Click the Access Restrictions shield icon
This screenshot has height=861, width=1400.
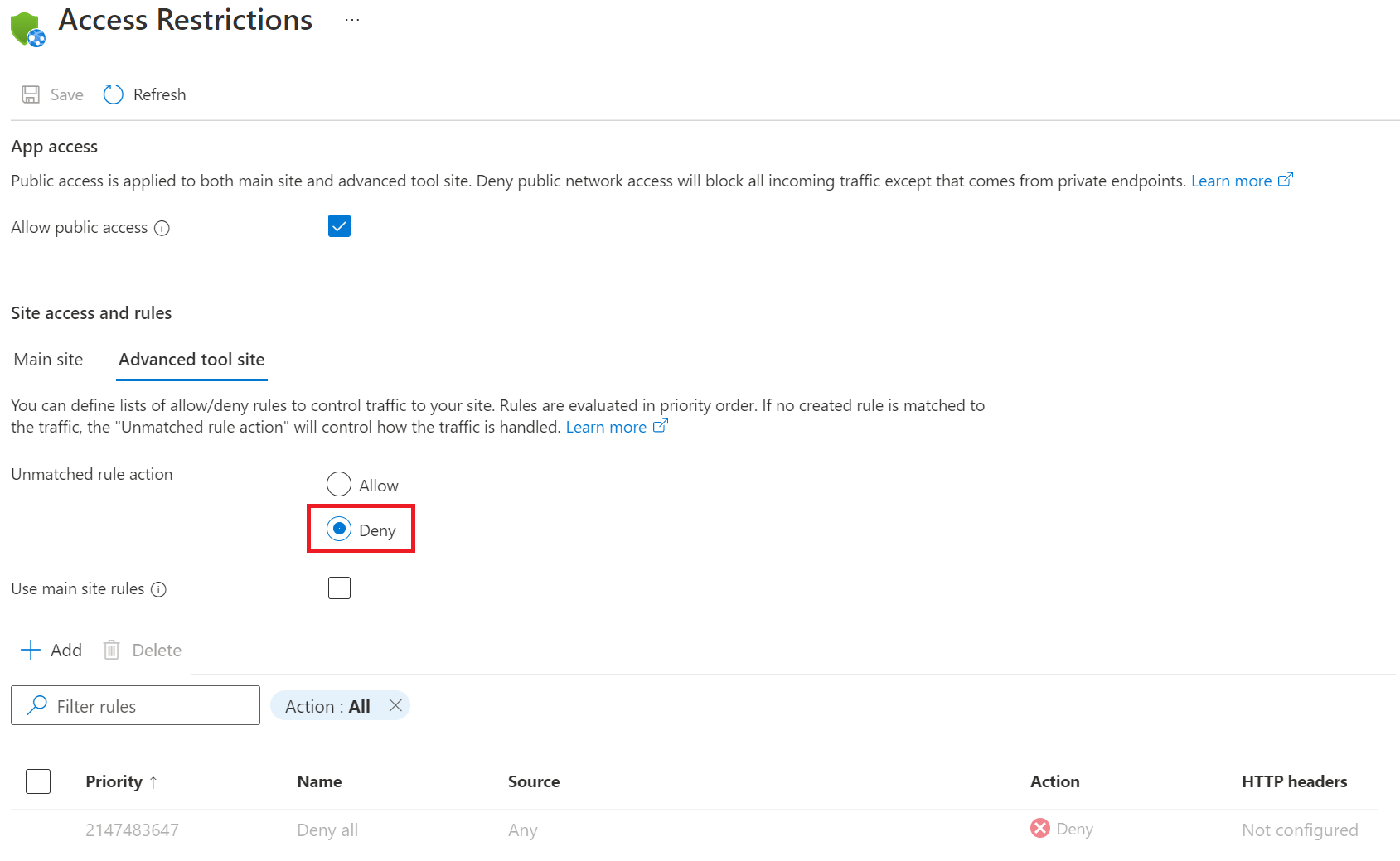pos(27,29)
